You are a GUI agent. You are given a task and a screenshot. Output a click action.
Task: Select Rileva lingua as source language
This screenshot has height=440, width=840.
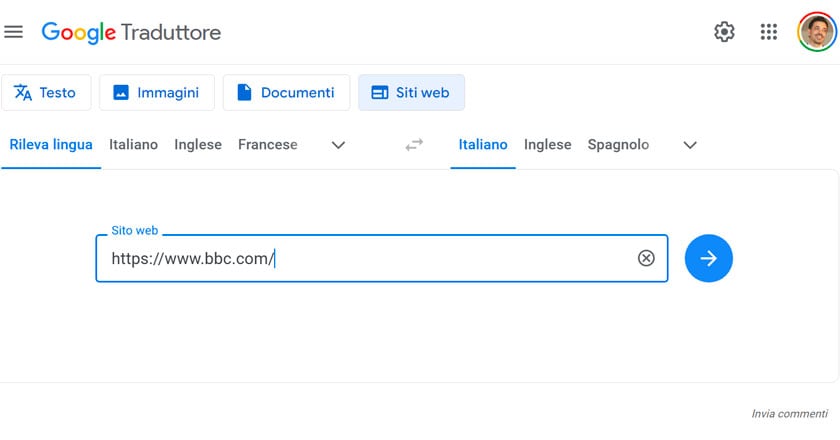[51, 145]
